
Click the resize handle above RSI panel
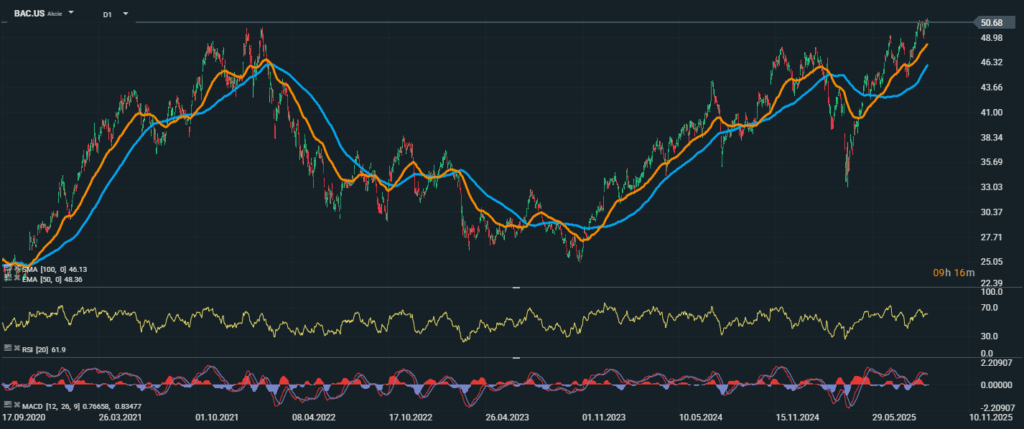click(x=516, y=288)
